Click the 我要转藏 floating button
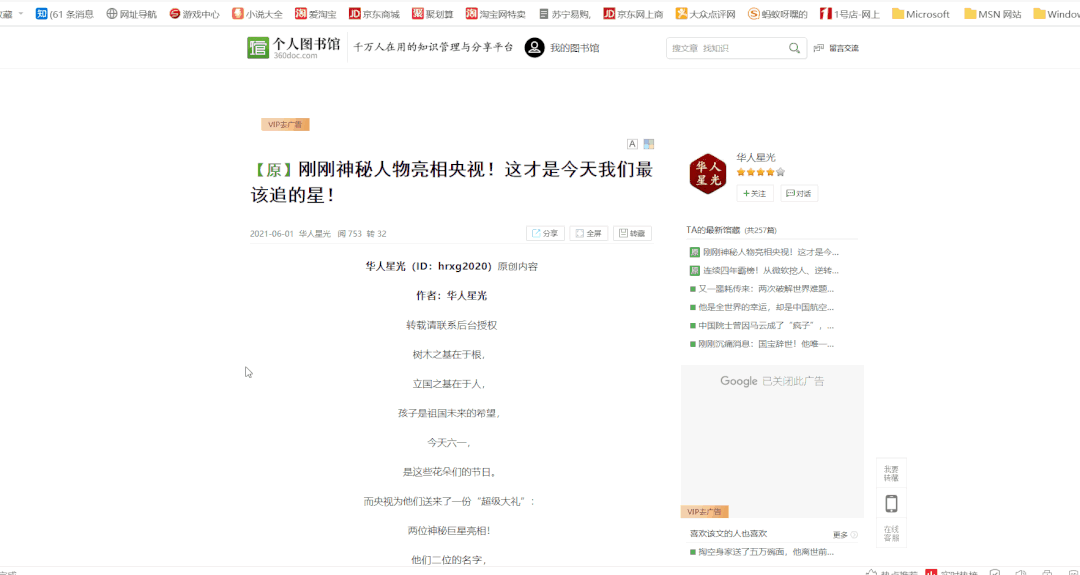The width and height of the screenshot is (1080, 575). (891, 473)
